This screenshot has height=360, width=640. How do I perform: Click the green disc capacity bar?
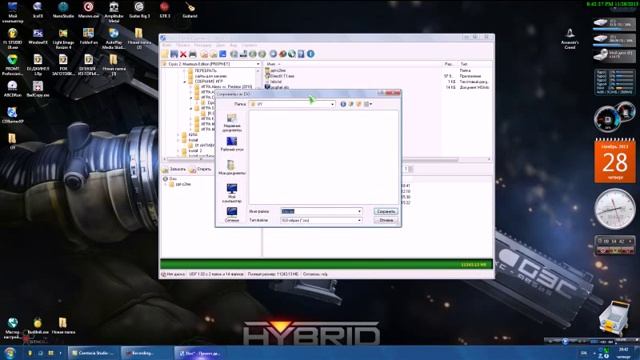326,264
